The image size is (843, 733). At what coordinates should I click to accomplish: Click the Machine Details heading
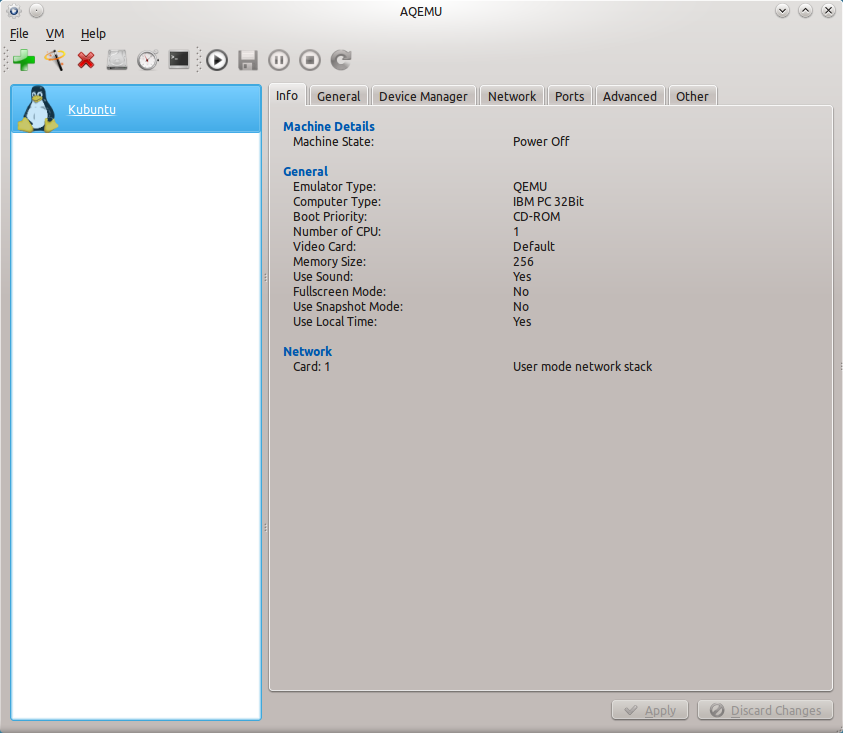pyautogui.click(x=329, y=126)
